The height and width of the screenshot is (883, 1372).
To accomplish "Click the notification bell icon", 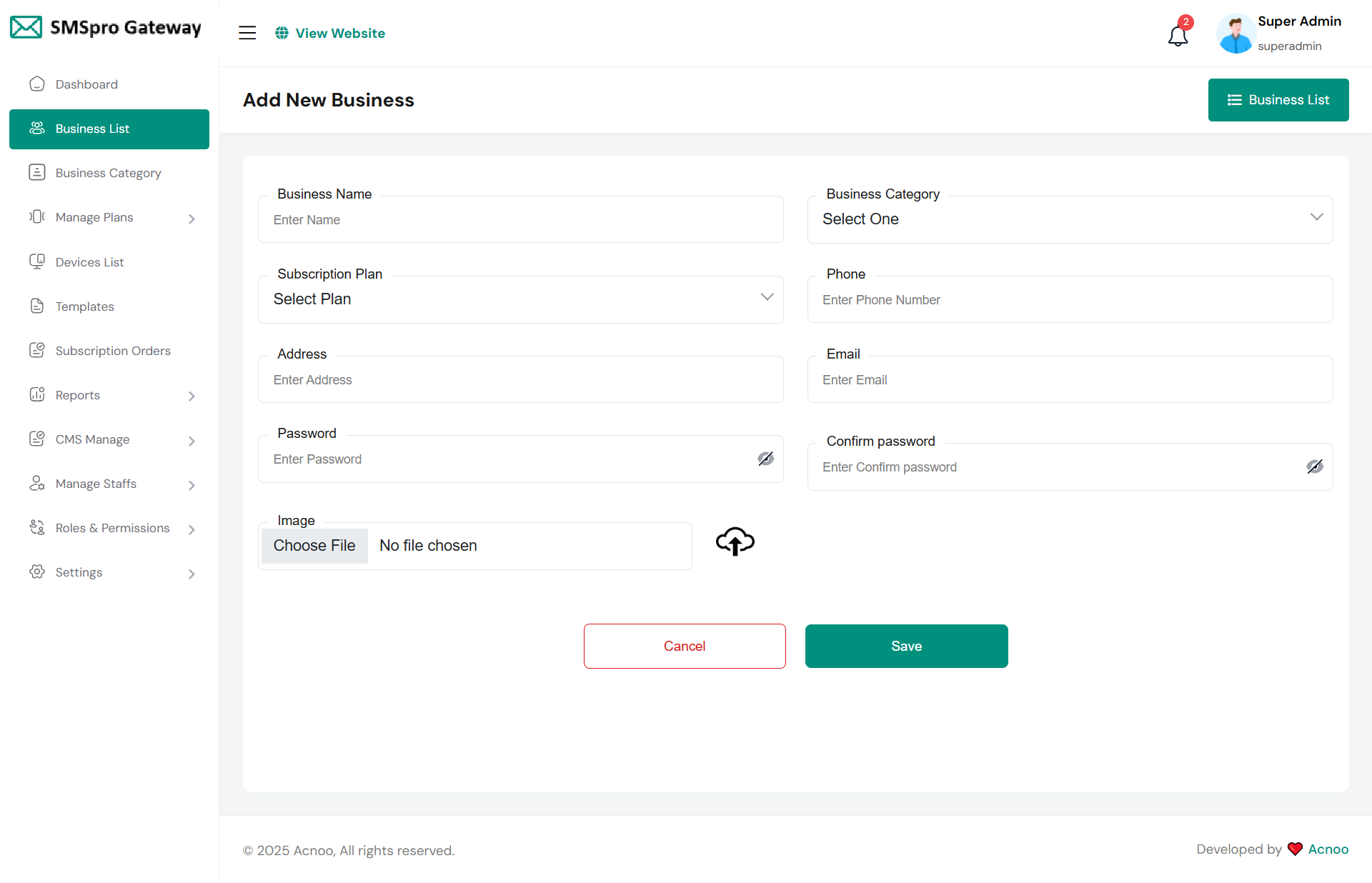I will (x=1178, y=34).
